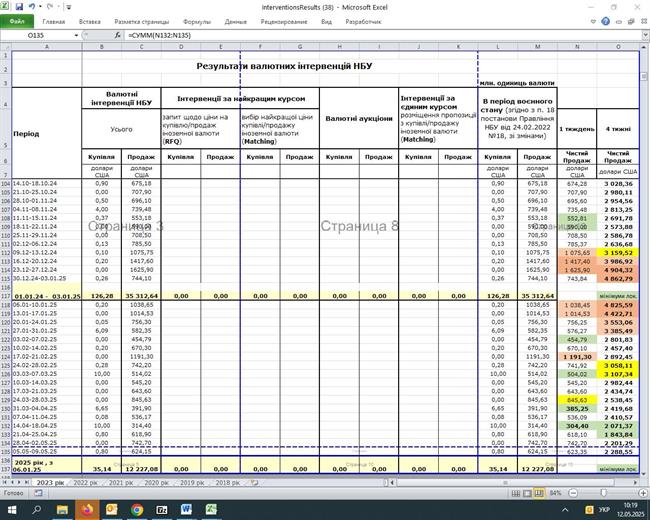The image size is (650, 520).
Task: Jump to last sheet with tab navigation arrow
Action: pos(27,483)
